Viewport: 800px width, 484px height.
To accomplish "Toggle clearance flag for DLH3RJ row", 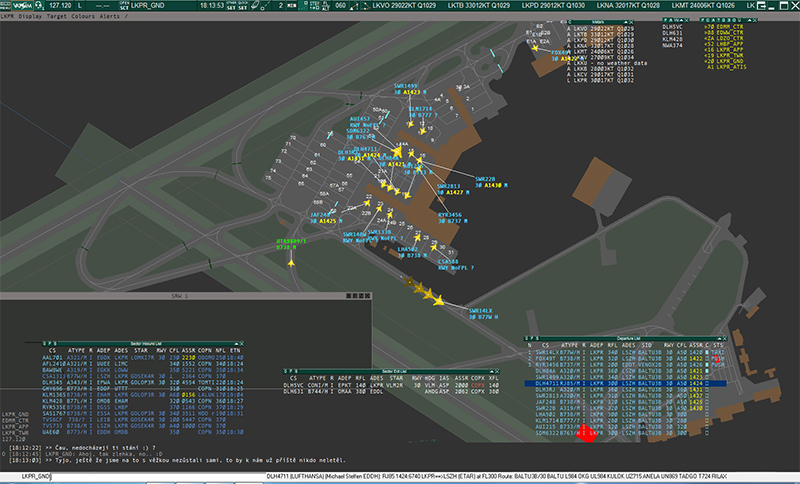I will (707, 389).
